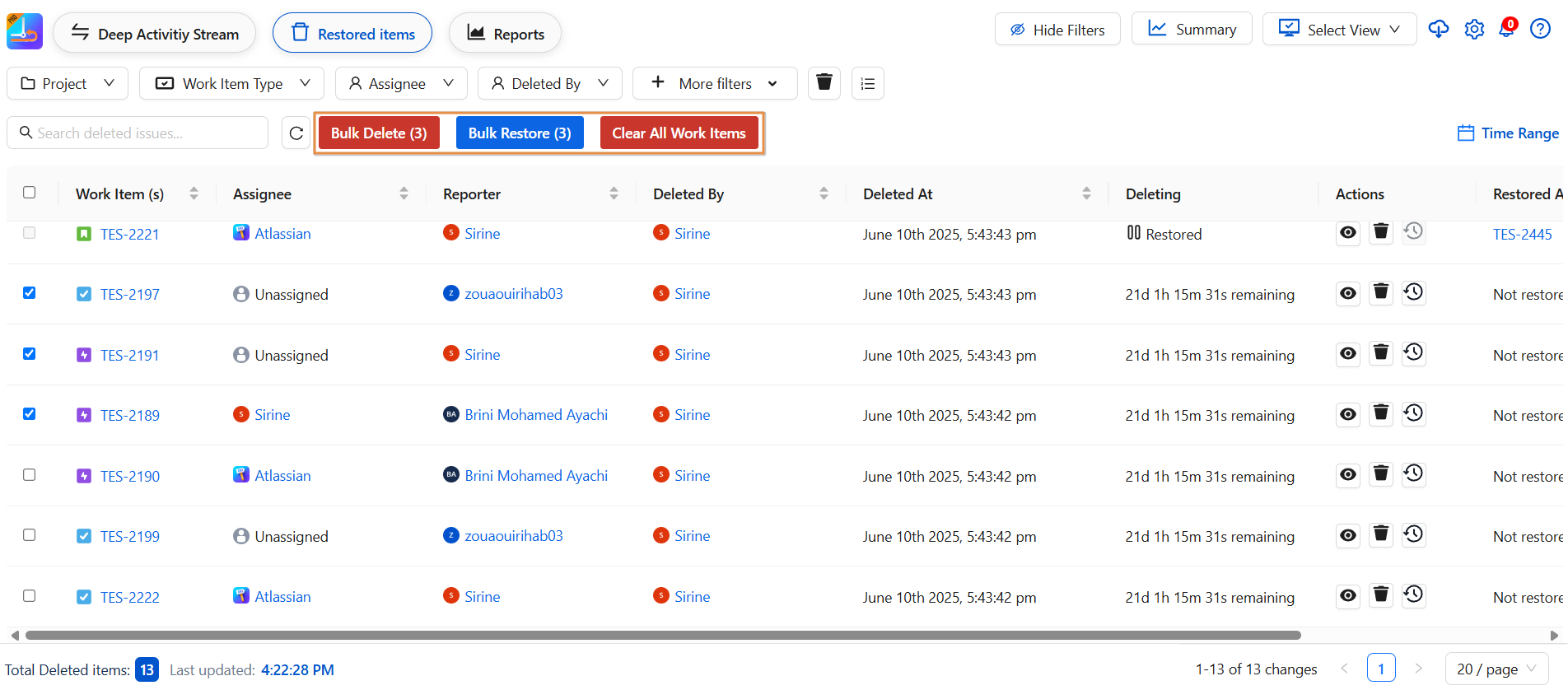Open settings via the gear icon
This screenshot has height=690, width=1568.
(x=1473, y=30)
